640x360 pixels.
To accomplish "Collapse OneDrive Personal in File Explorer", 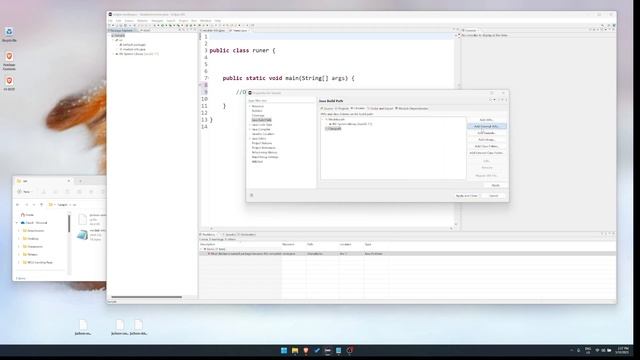I will (17, 223).
